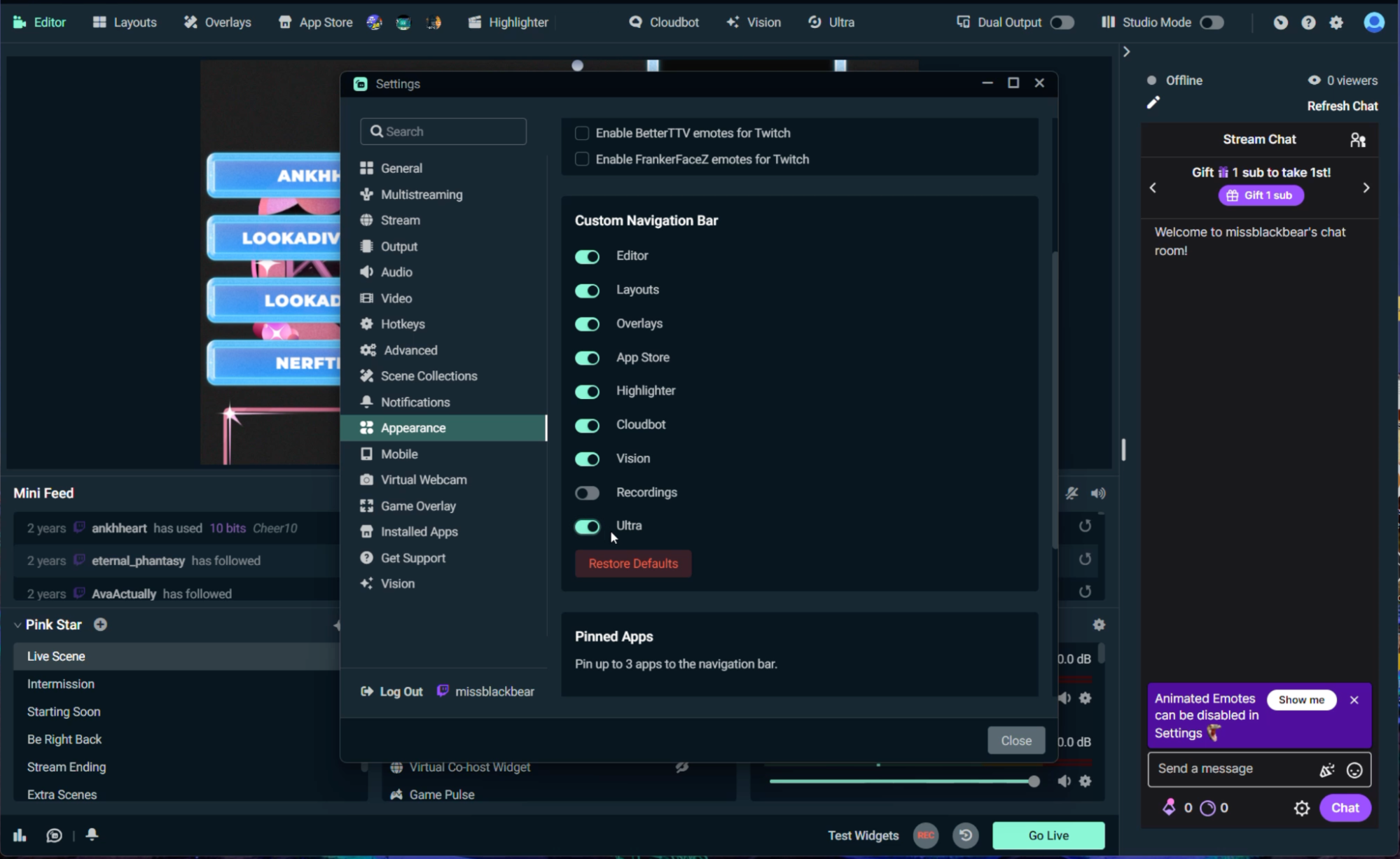Image resolution: width=1400 pixels, height=859 pixels.
Task: Click Log Out in Settings sidebar
Action: coord(391,692)
